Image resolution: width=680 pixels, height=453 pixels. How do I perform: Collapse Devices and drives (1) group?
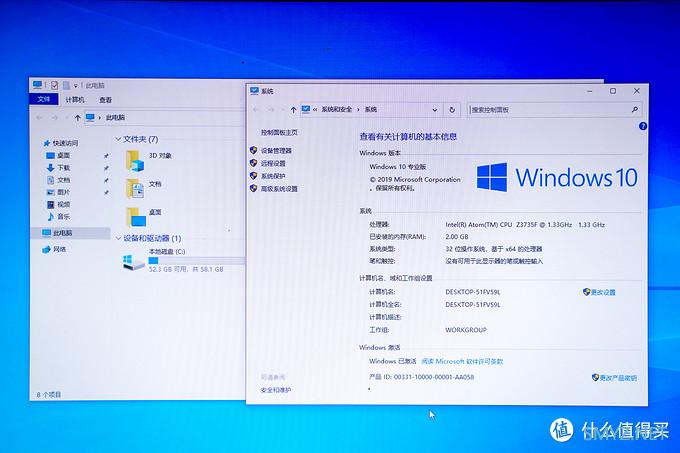(x=118, y=238)
